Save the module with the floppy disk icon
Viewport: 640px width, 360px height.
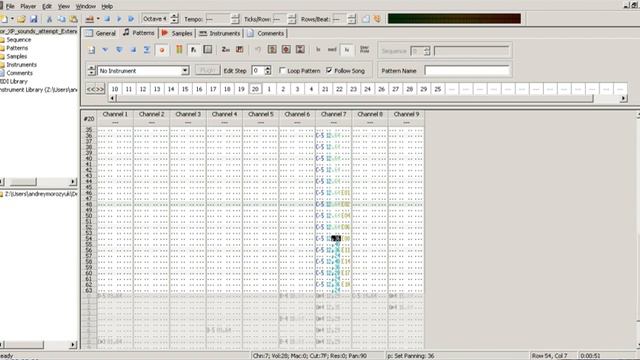(x=33, y=19)
